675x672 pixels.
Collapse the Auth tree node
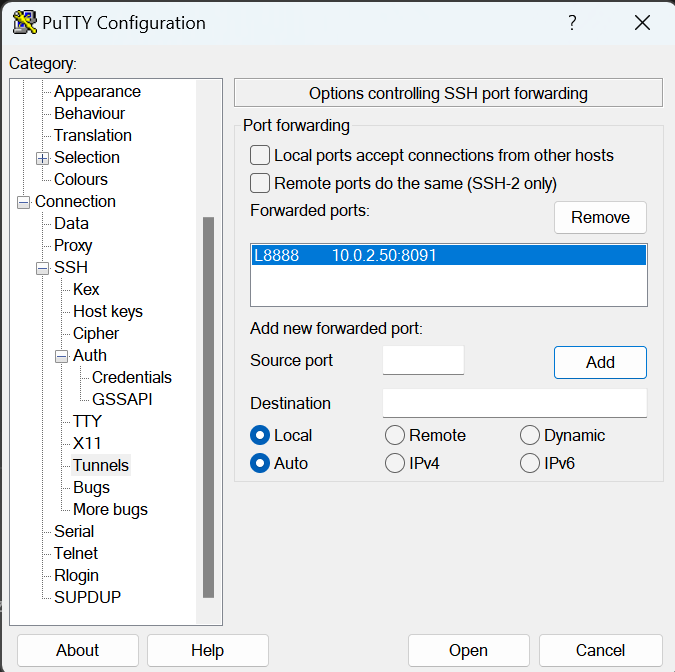61,356
